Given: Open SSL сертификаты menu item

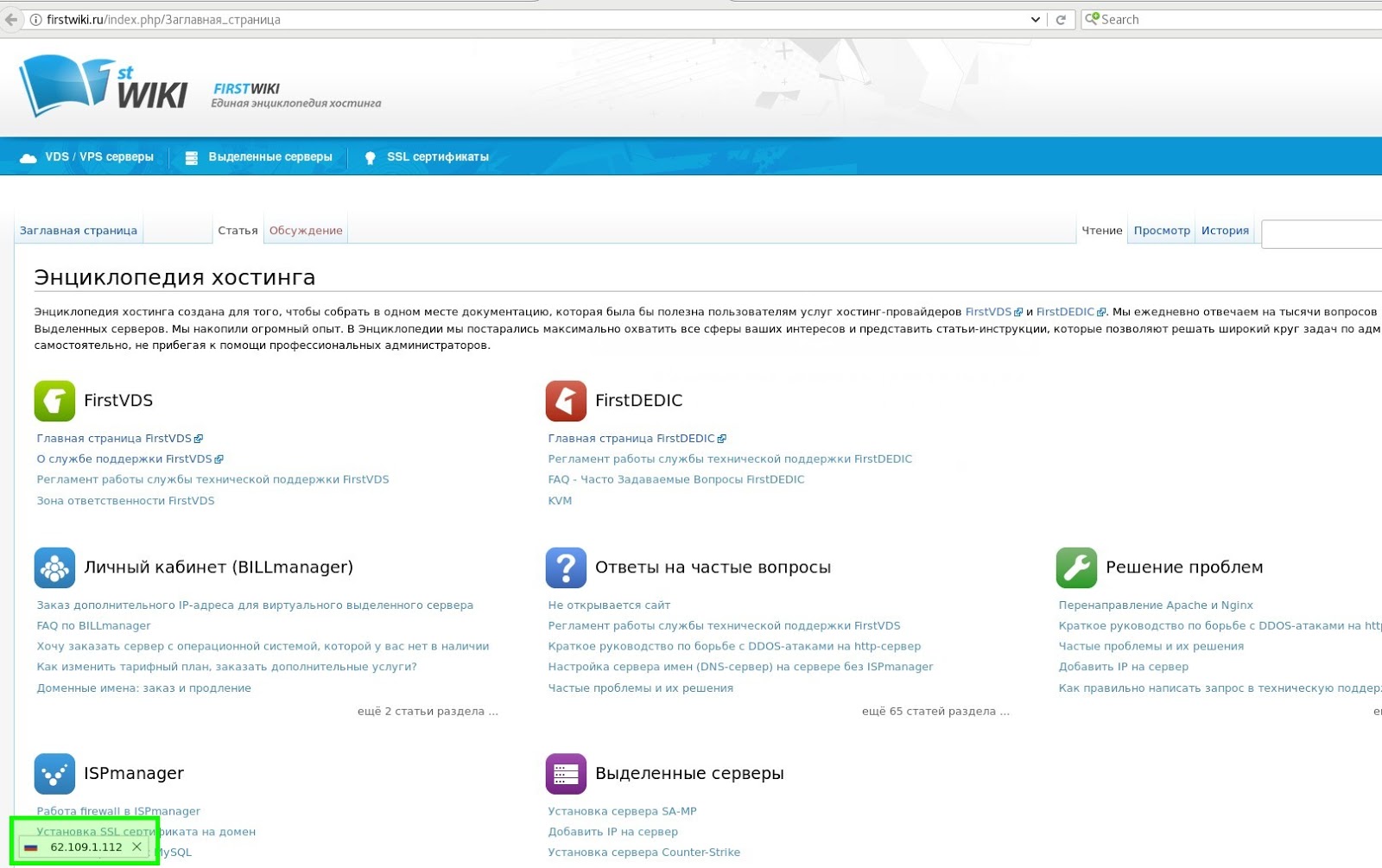Looking at the screenshot, I should [x=438, y=157].
